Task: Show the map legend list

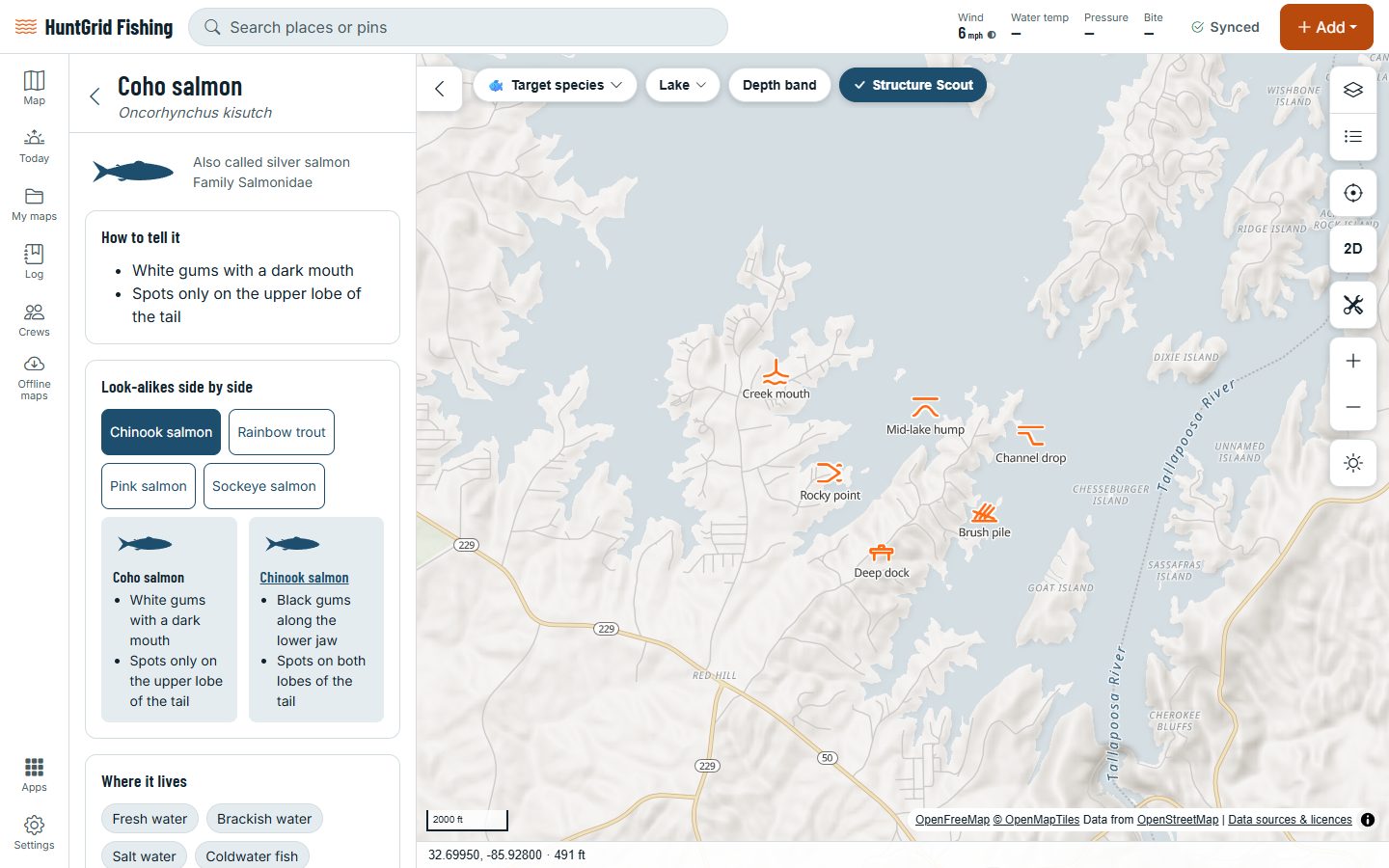Action: point(1353,136)
